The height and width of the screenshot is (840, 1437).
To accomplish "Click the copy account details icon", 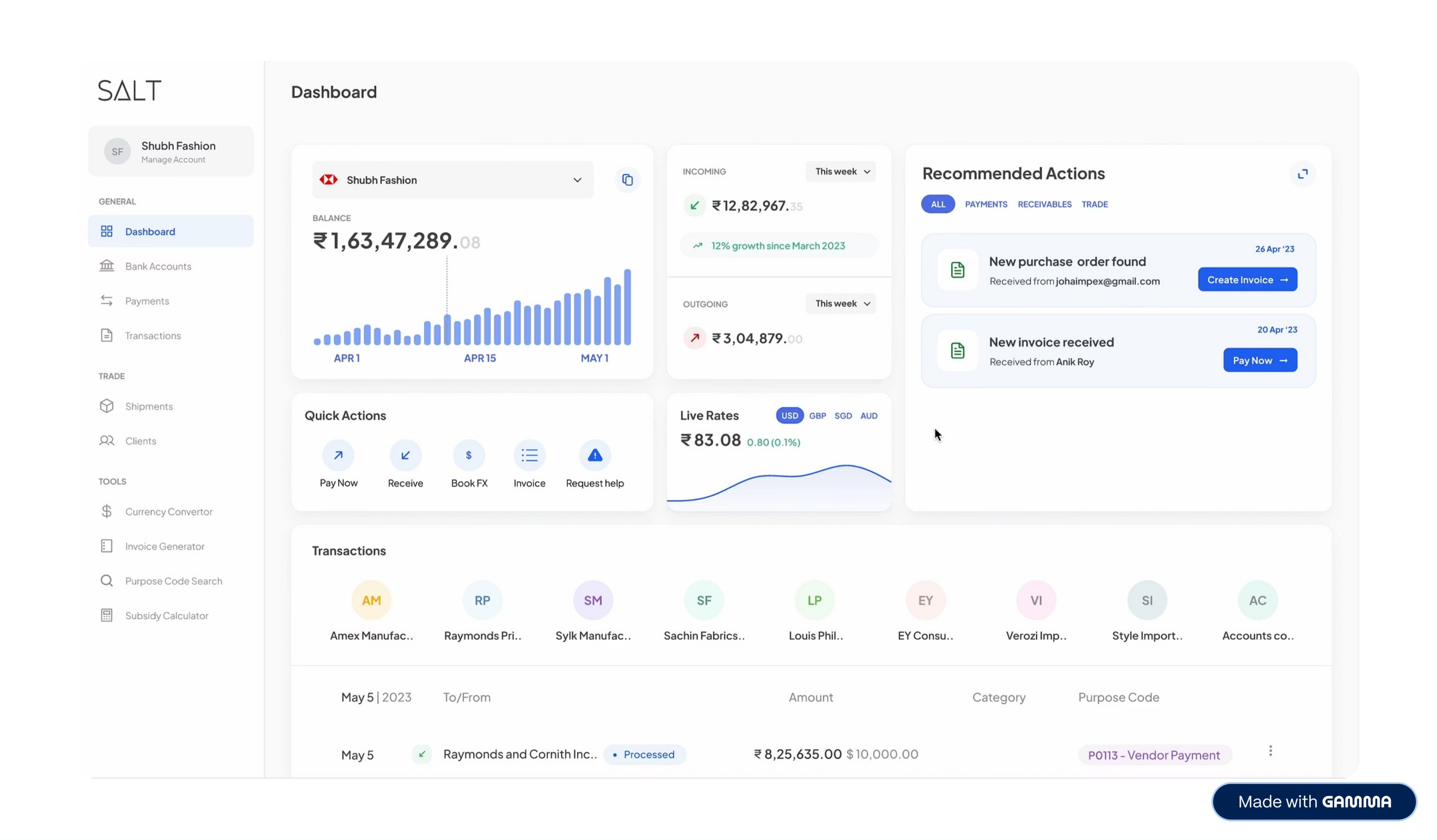I will [x=627, y=180].
